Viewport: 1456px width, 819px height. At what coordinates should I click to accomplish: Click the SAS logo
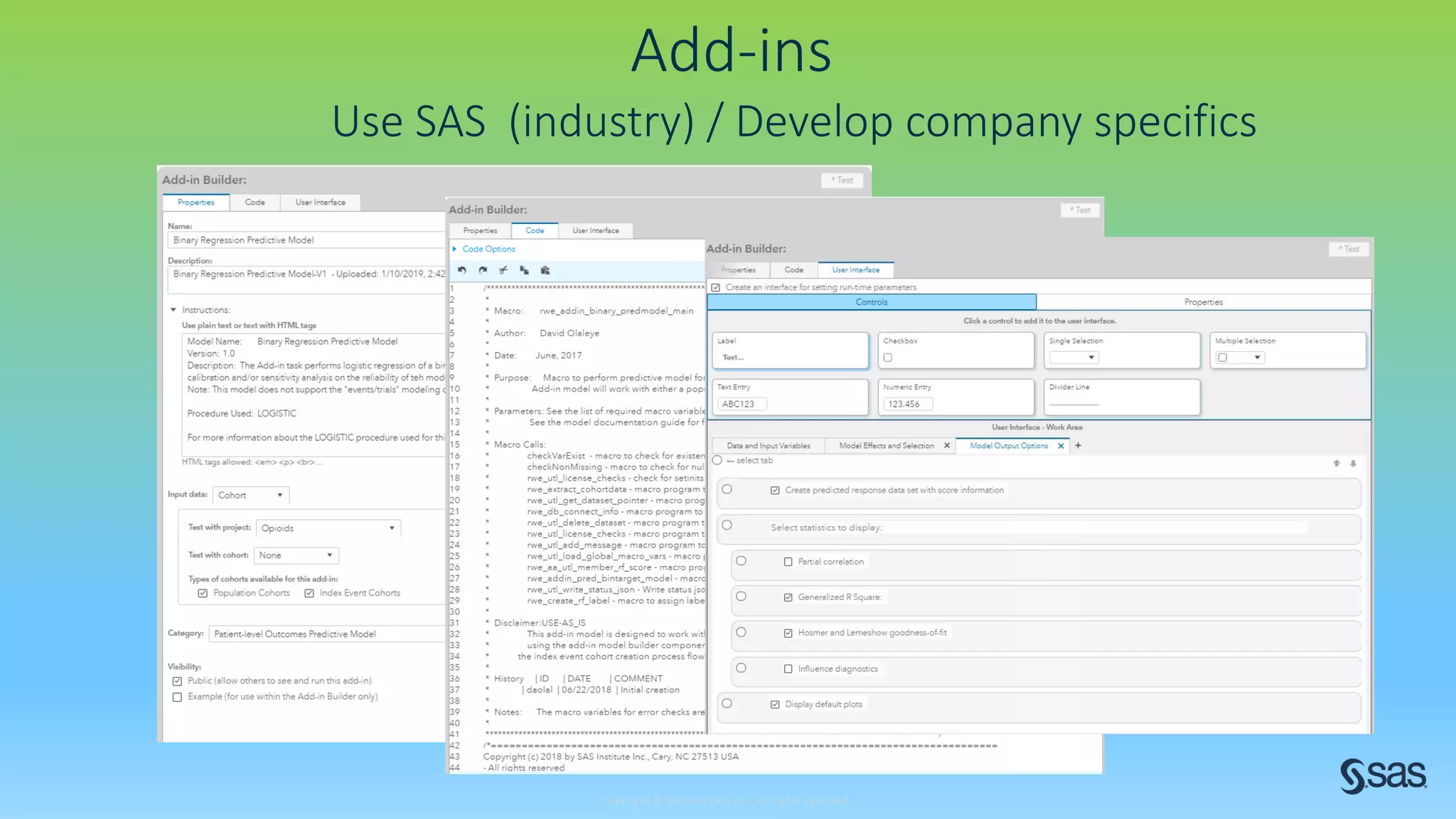[1383, 776]
